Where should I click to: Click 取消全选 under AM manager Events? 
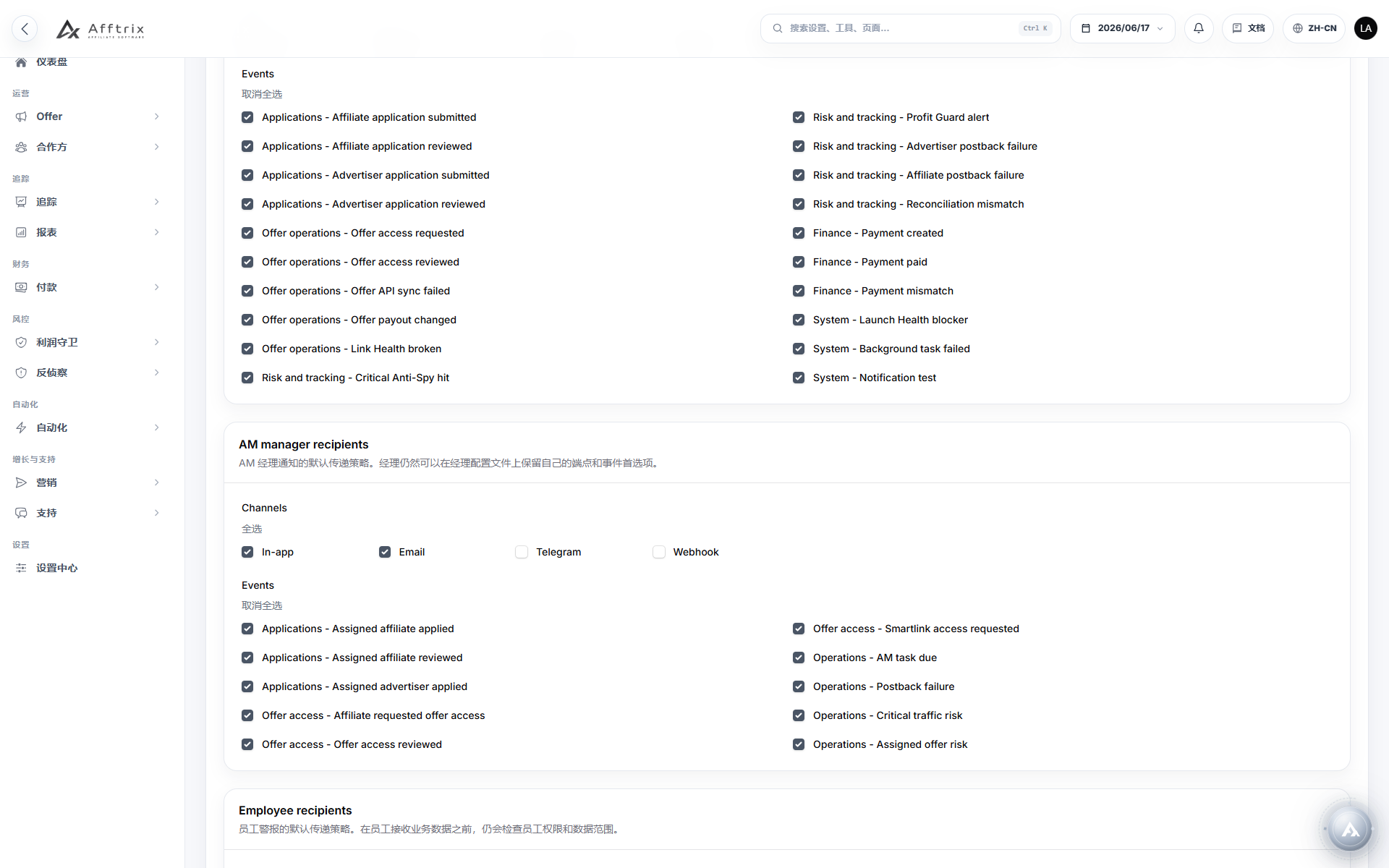tap(262, 605)
